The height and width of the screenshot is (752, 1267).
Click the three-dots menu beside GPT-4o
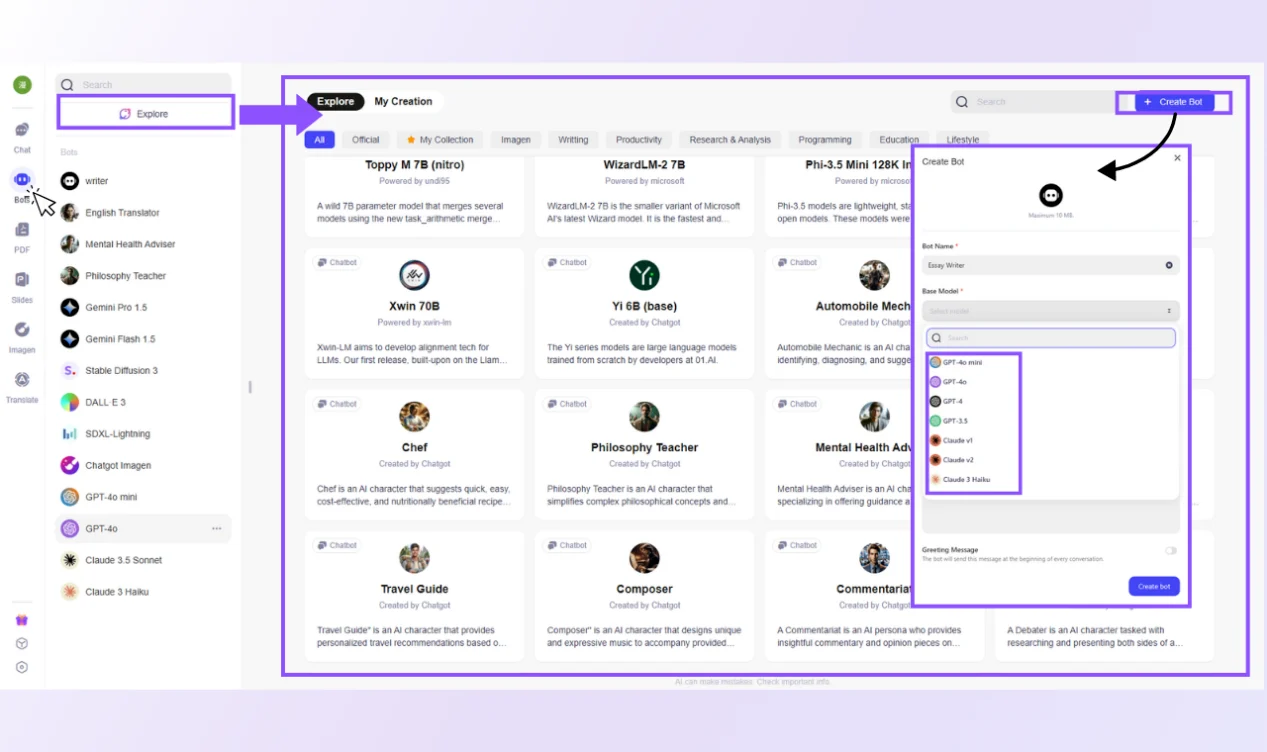(216, 528)
